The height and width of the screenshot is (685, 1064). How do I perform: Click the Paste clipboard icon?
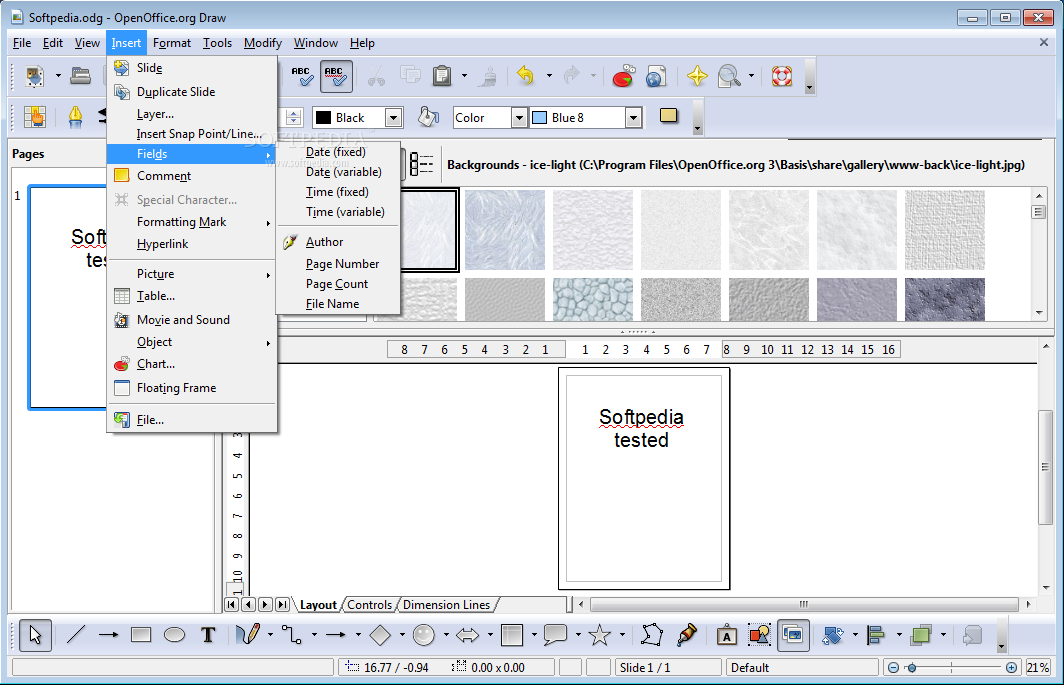442,75
